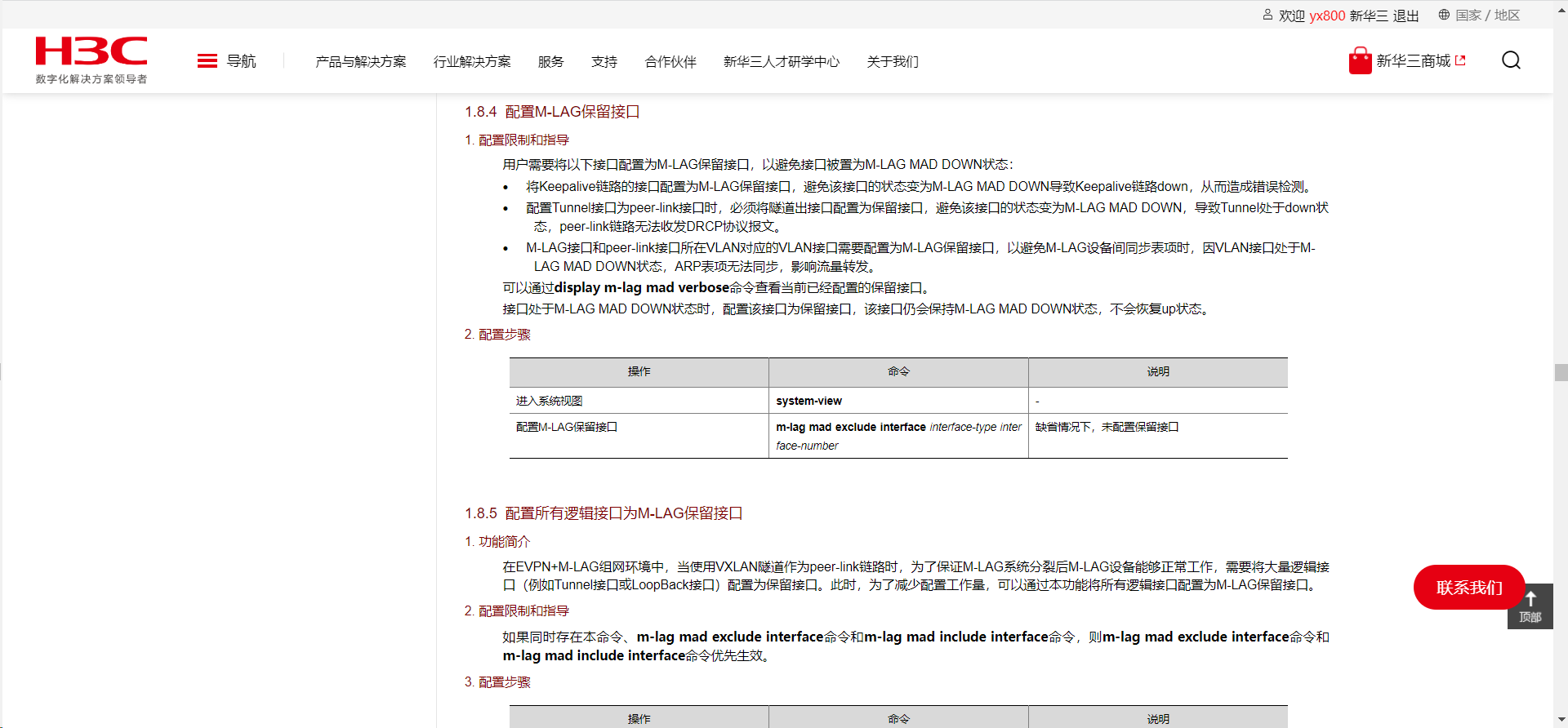Click the scrollbar down arrow
The width and height of the screenshot is (1568, 728).
[1561, 720]
